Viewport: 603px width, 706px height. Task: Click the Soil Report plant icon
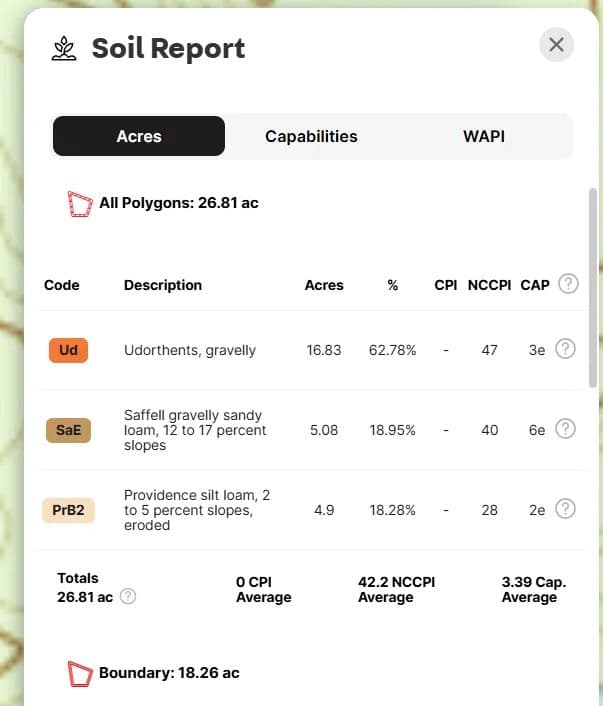coord(64,48)
